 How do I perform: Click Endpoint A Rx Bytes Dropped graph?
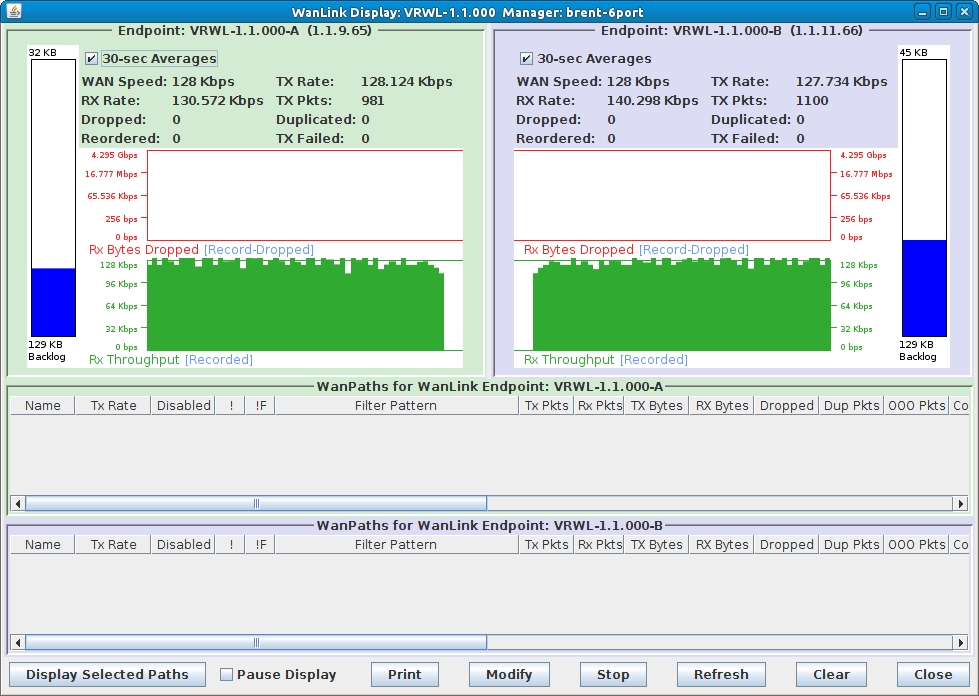305,195
